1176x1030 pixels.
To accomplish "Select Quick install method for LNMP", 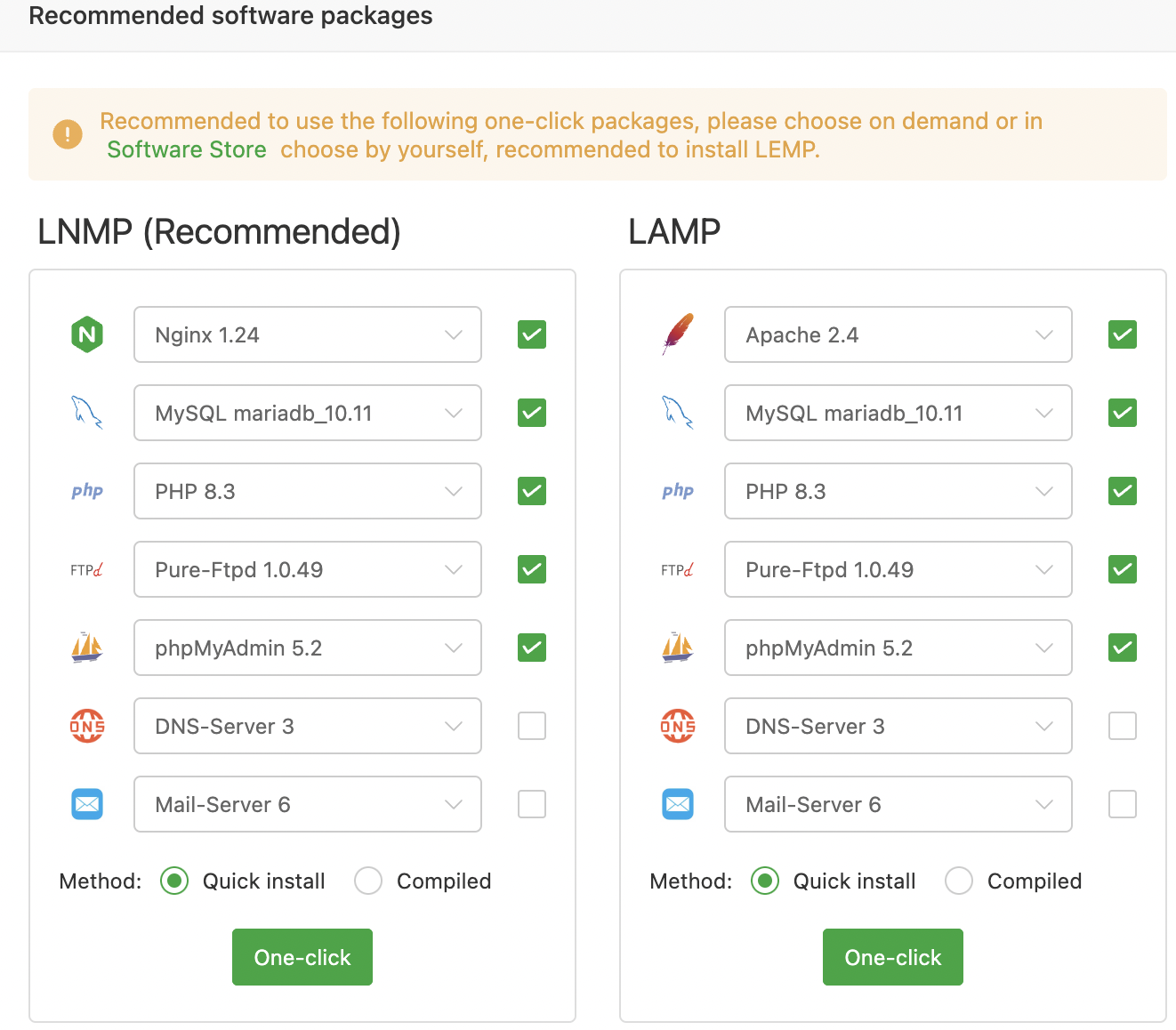I will point(174,881).
